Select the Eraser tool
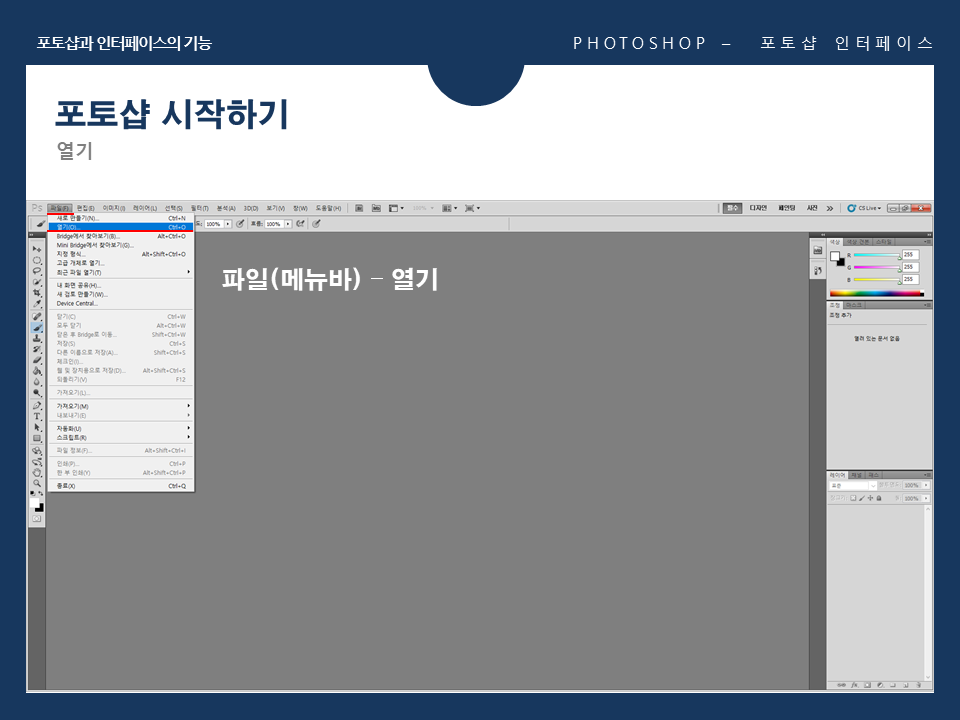 pyautogui.click(x=37, y=361)
